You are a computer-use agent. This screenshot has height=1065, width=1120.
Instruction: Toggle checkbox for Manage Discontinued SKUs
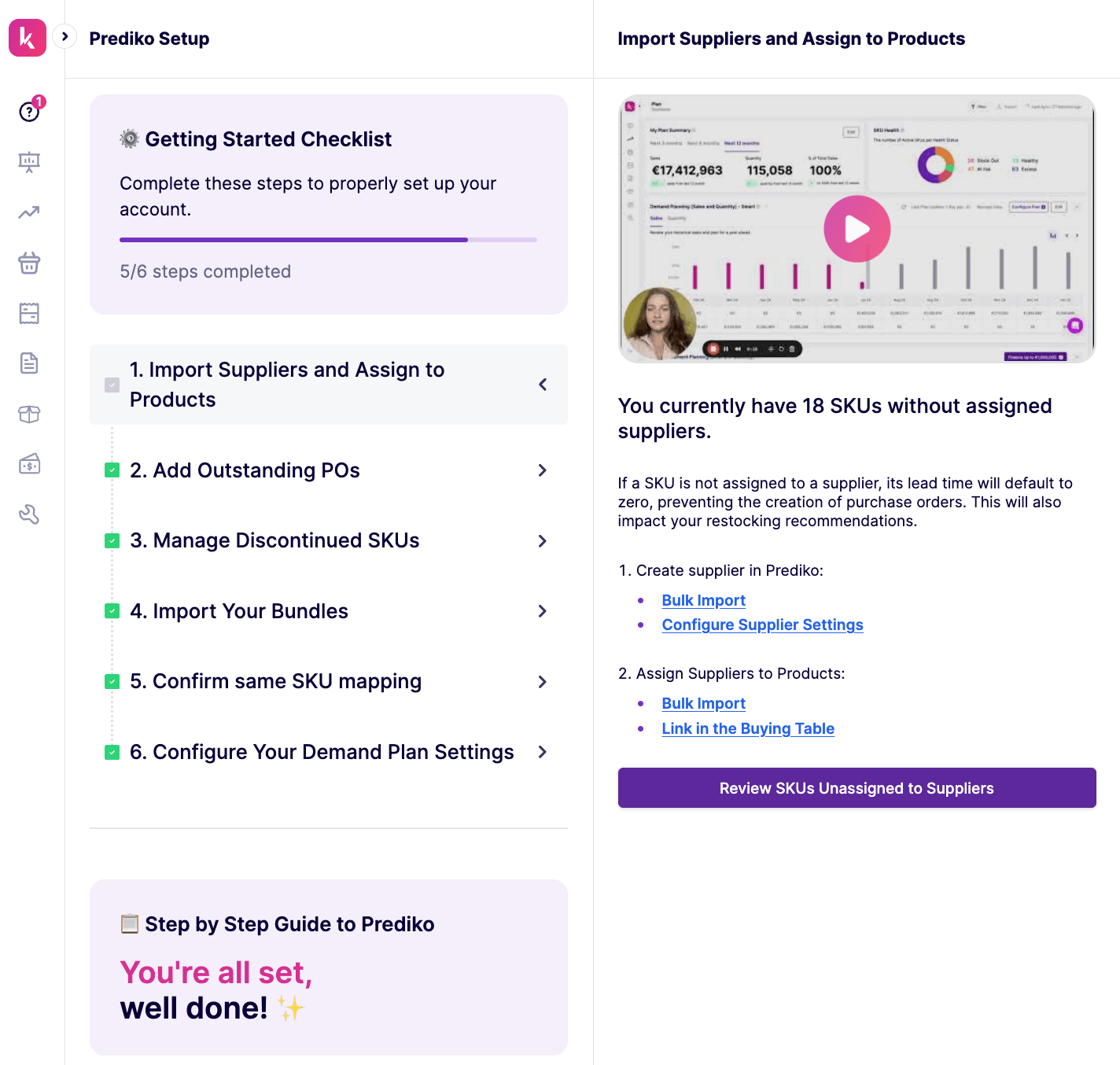[x=112, y=541]
